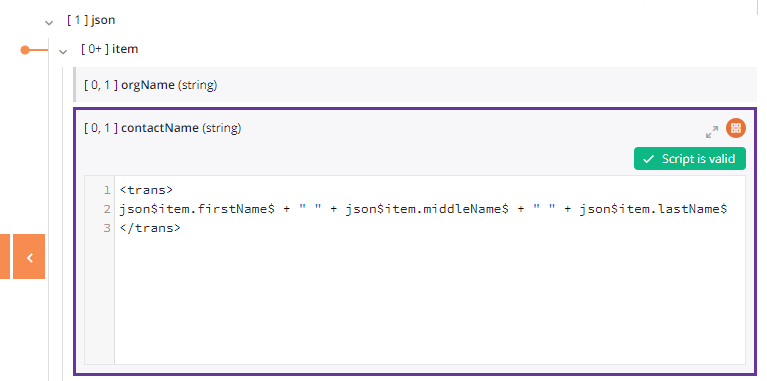
Task: Click json$item.firstName$ in the script
Action: pyautogui.click(x=197, y=209)
